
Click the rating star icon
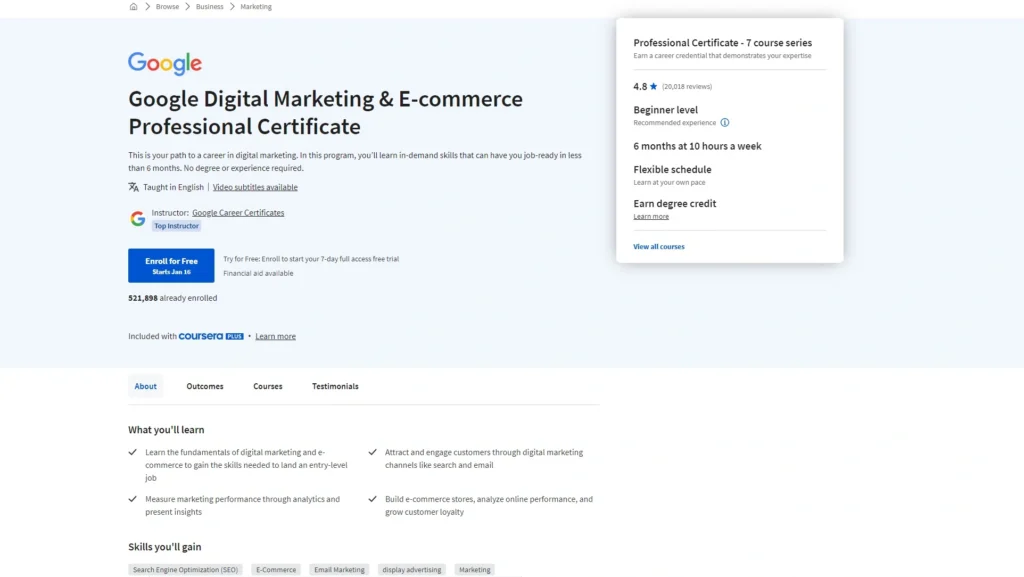653,86
